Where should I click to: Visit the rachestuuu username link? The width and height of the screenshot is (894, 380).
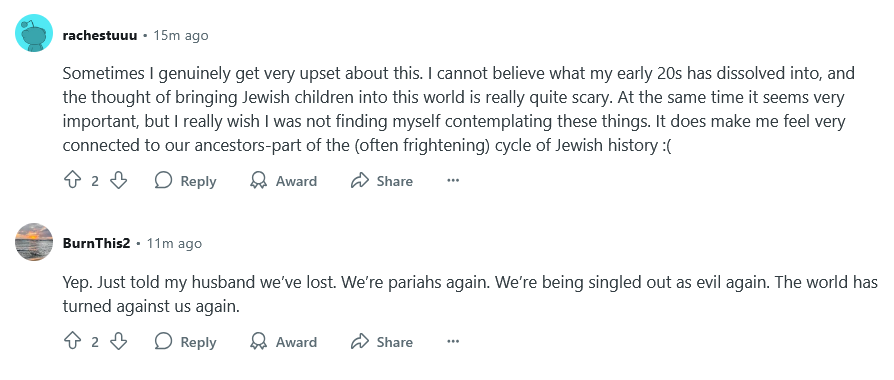(x=100, y=35)
